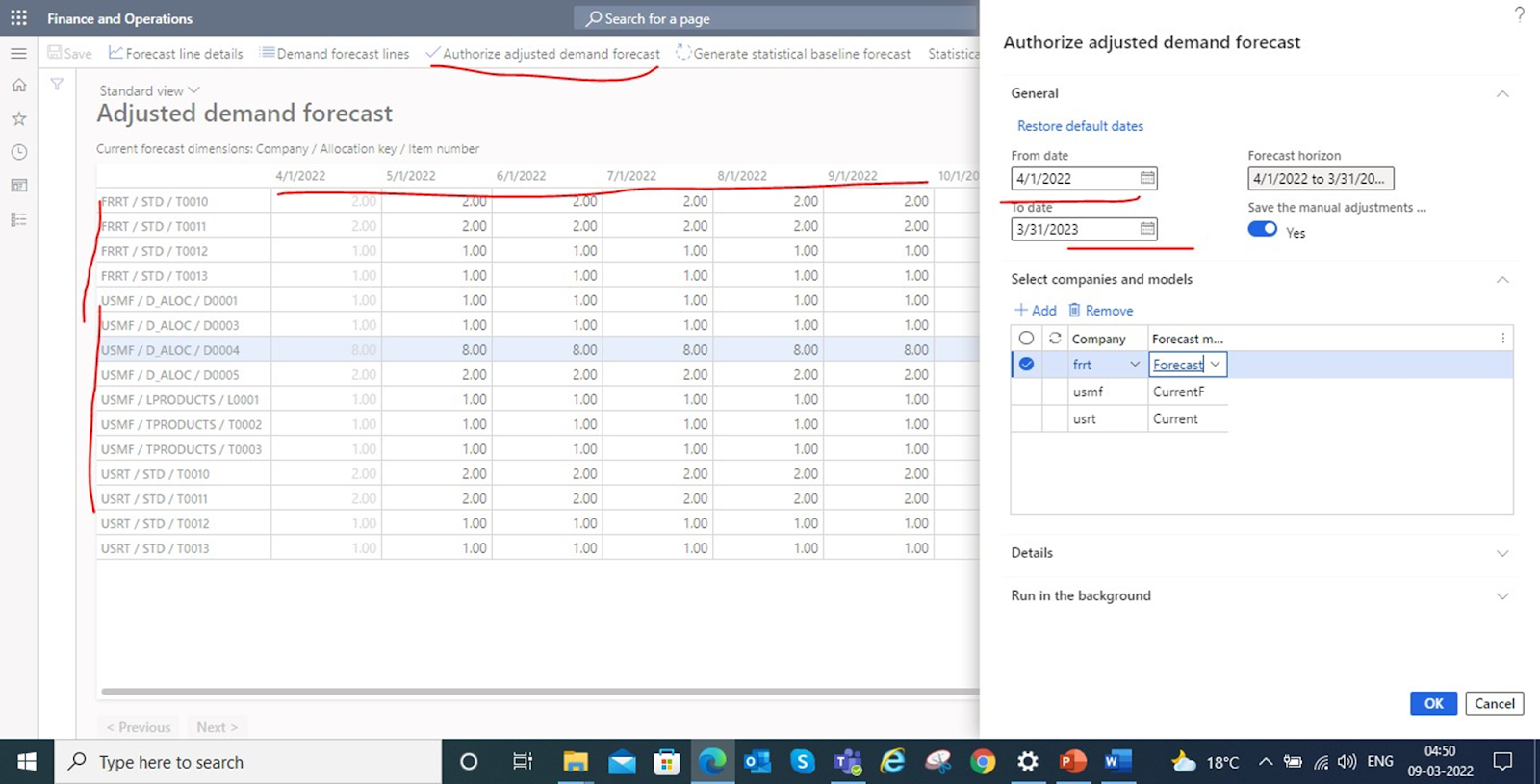The height and width of the screenshot is (784, 1540).
Task: Open Microsoft Teams from taskbar
Action: coord(848,762)
